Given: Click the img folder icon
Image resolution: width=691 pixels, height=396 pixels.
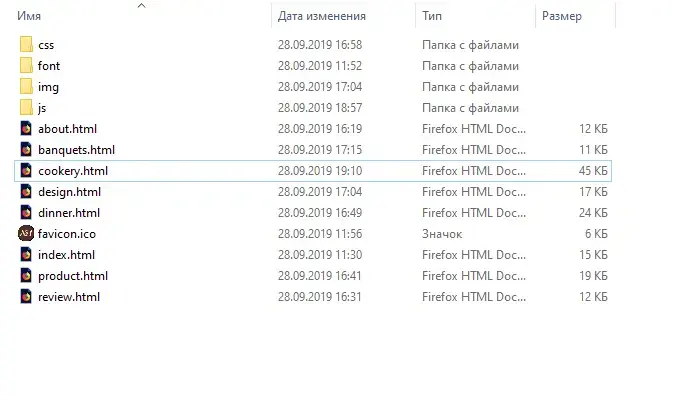Looking at the screenshot, I should click(x=26, y=87).
